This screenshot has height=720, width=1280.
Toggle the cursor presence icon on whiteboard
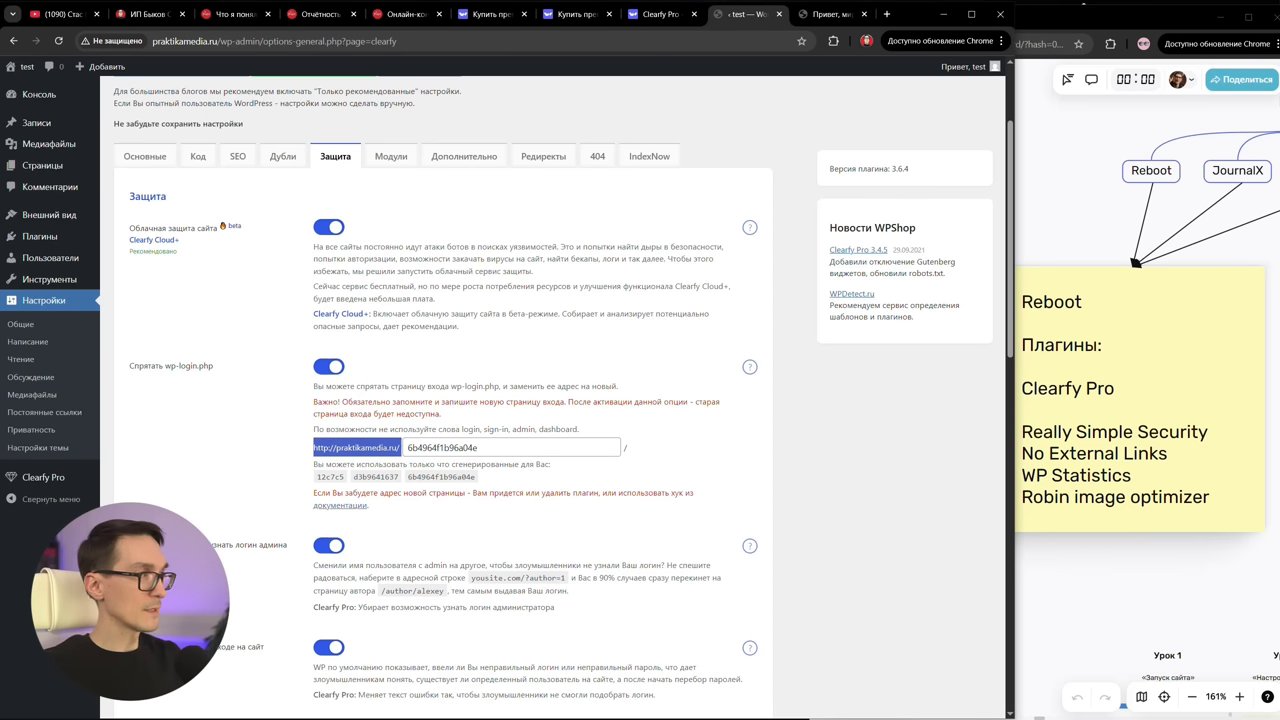pos(1068,80)
